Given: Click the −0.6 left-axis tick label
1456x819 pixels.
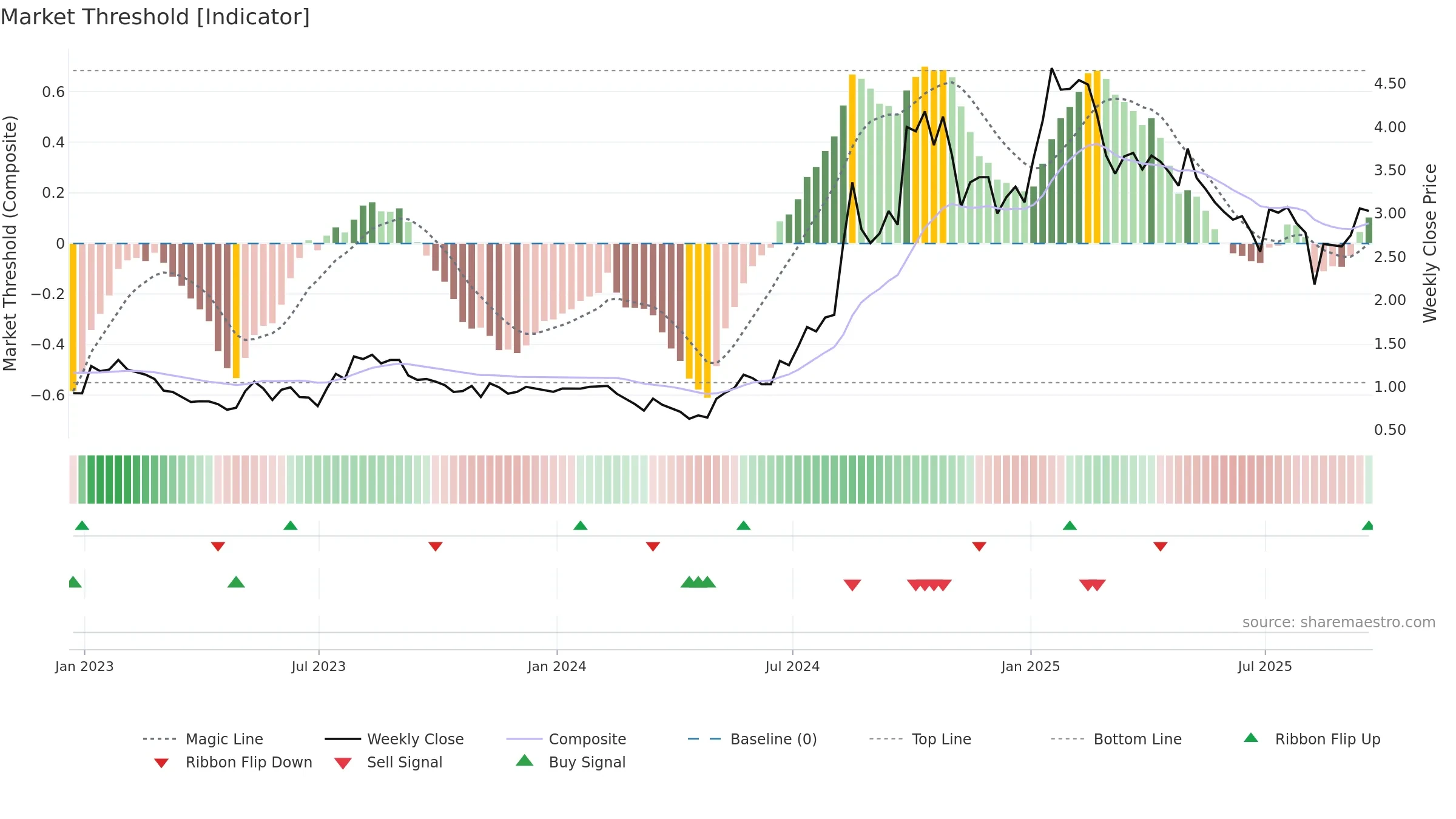Looking at the screenshot, I should click(x=48, y=396).
